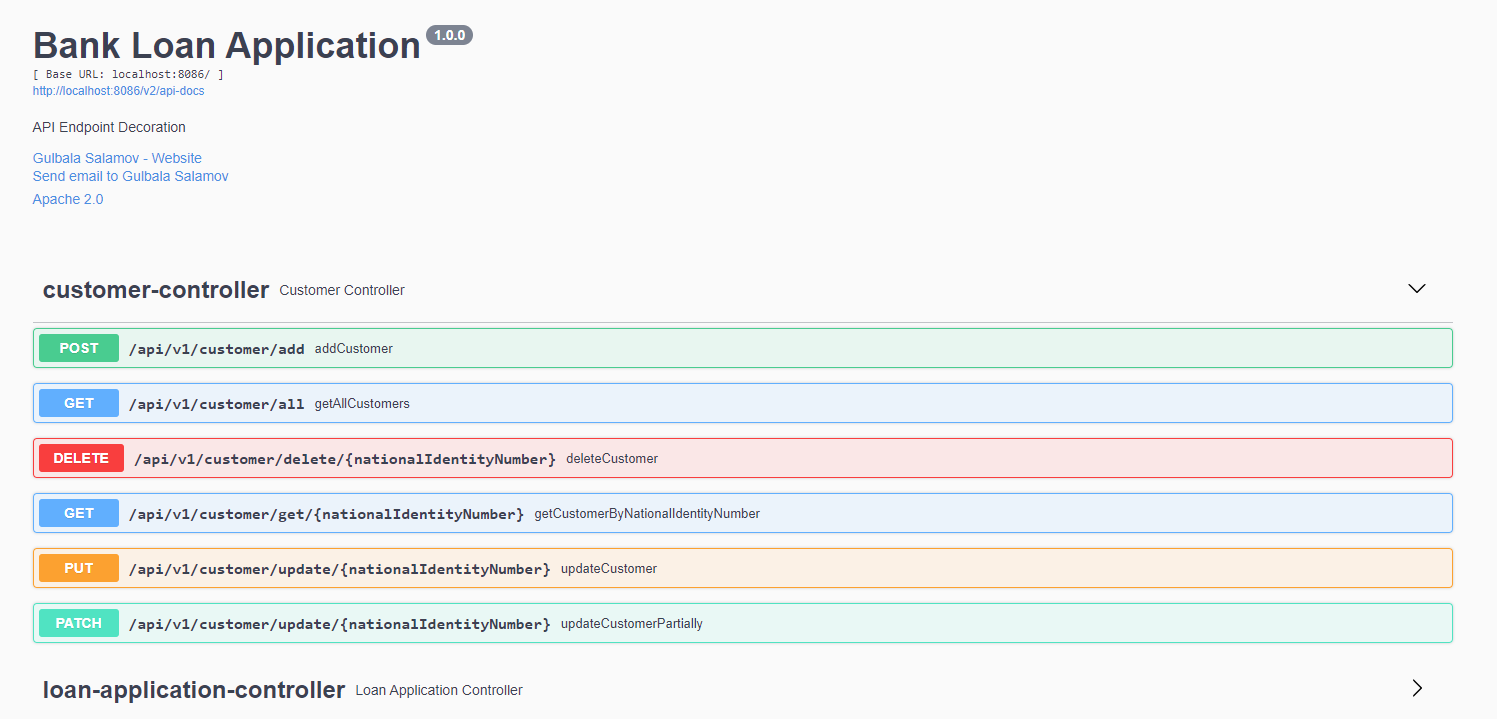The image size is (1497, 719).
Task: Click the GET badge for getAllCustomers
Action: 79,403
